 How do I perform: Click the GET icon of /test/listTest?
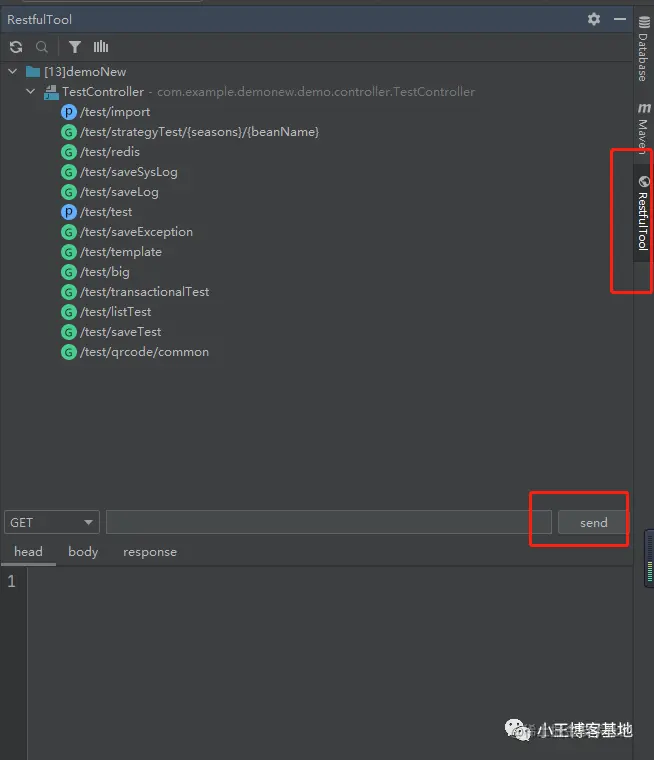[x=69, y=312]
